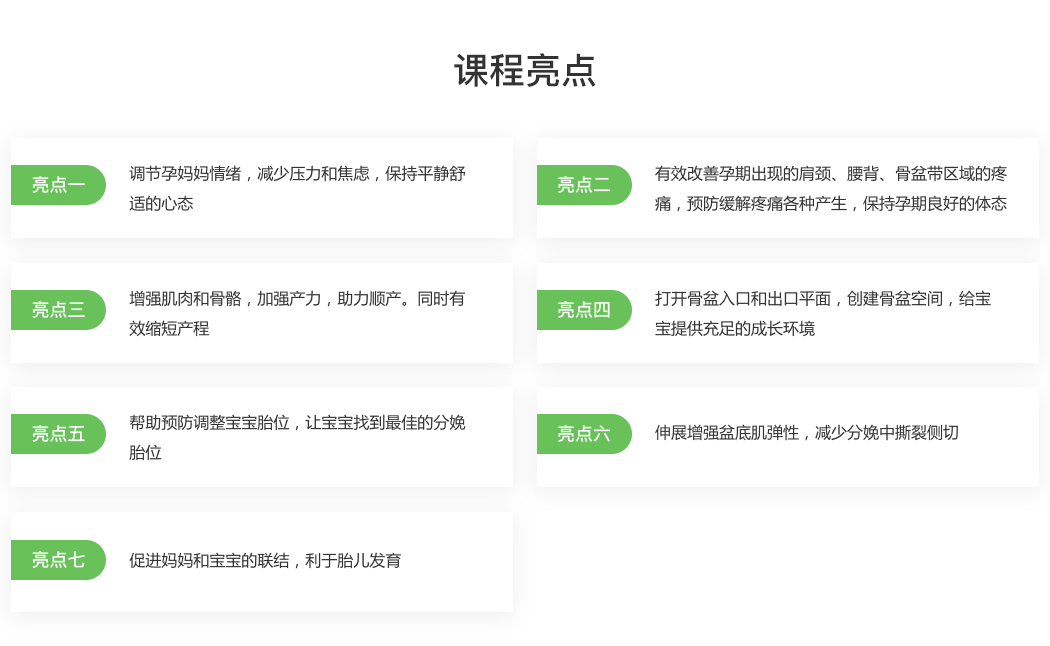Click the description mentioning 肩颈、腰背 pain relief

tap(831, 188)
